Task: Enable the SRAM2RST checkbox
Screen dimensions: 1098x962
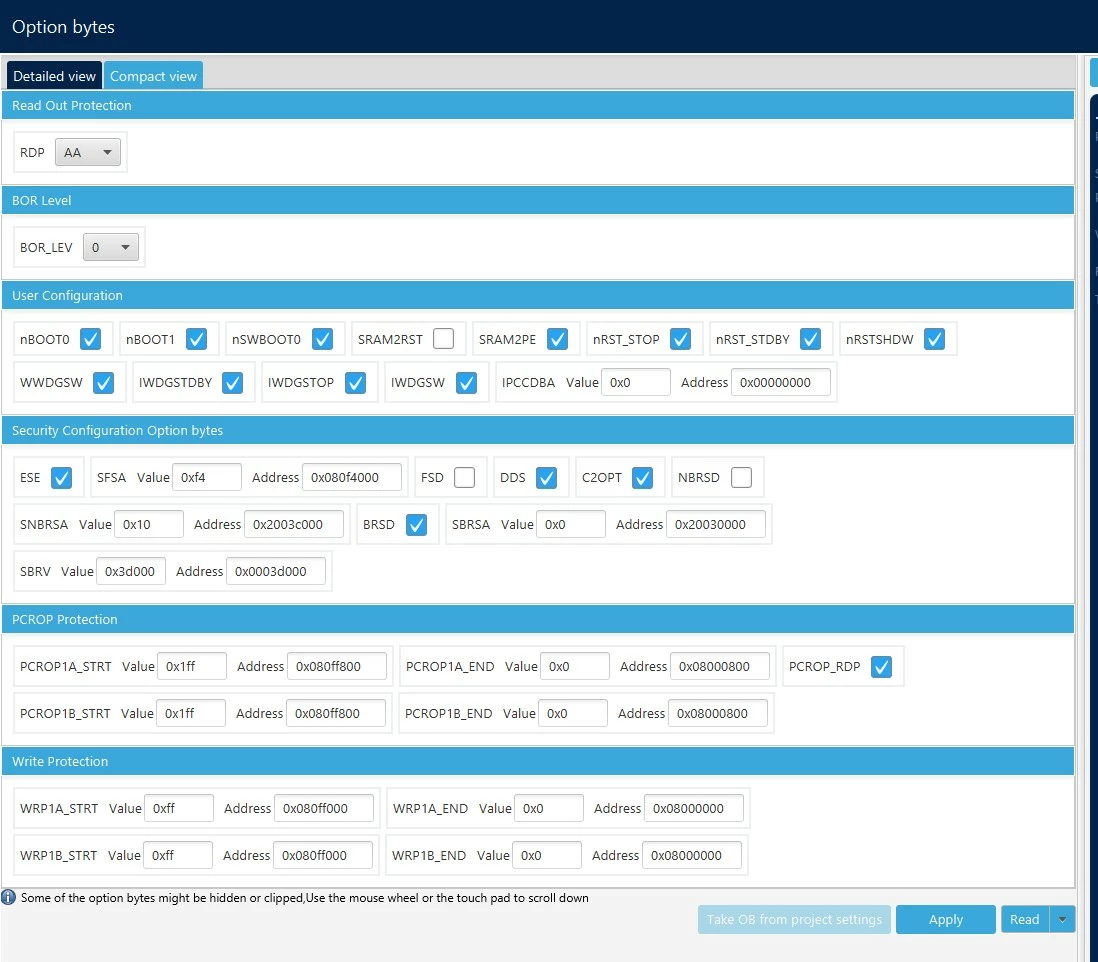Action: [x=443, y=339]
